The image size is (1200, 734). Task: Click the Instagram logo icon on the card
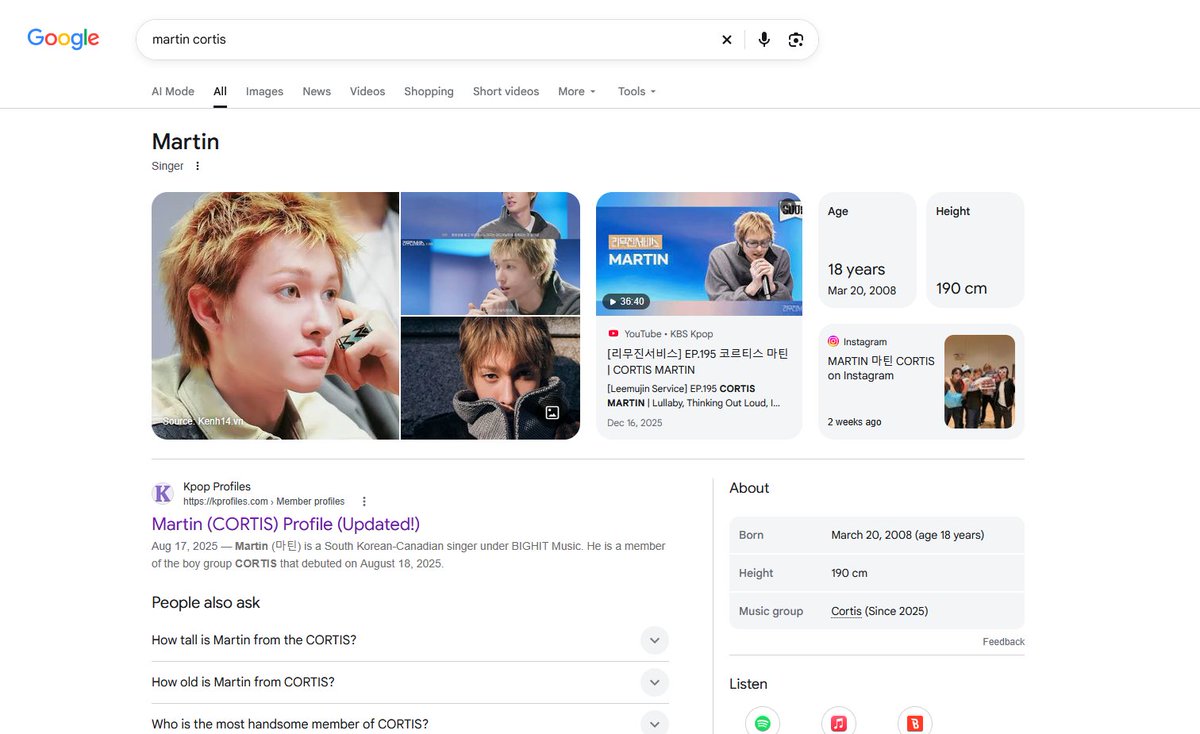point(833,341)
